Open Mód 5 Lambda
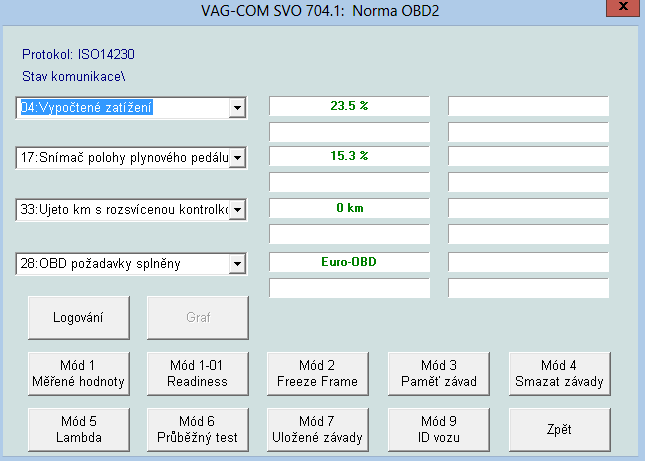This screenshot has width=645, height=461. (x=79, y=429)
